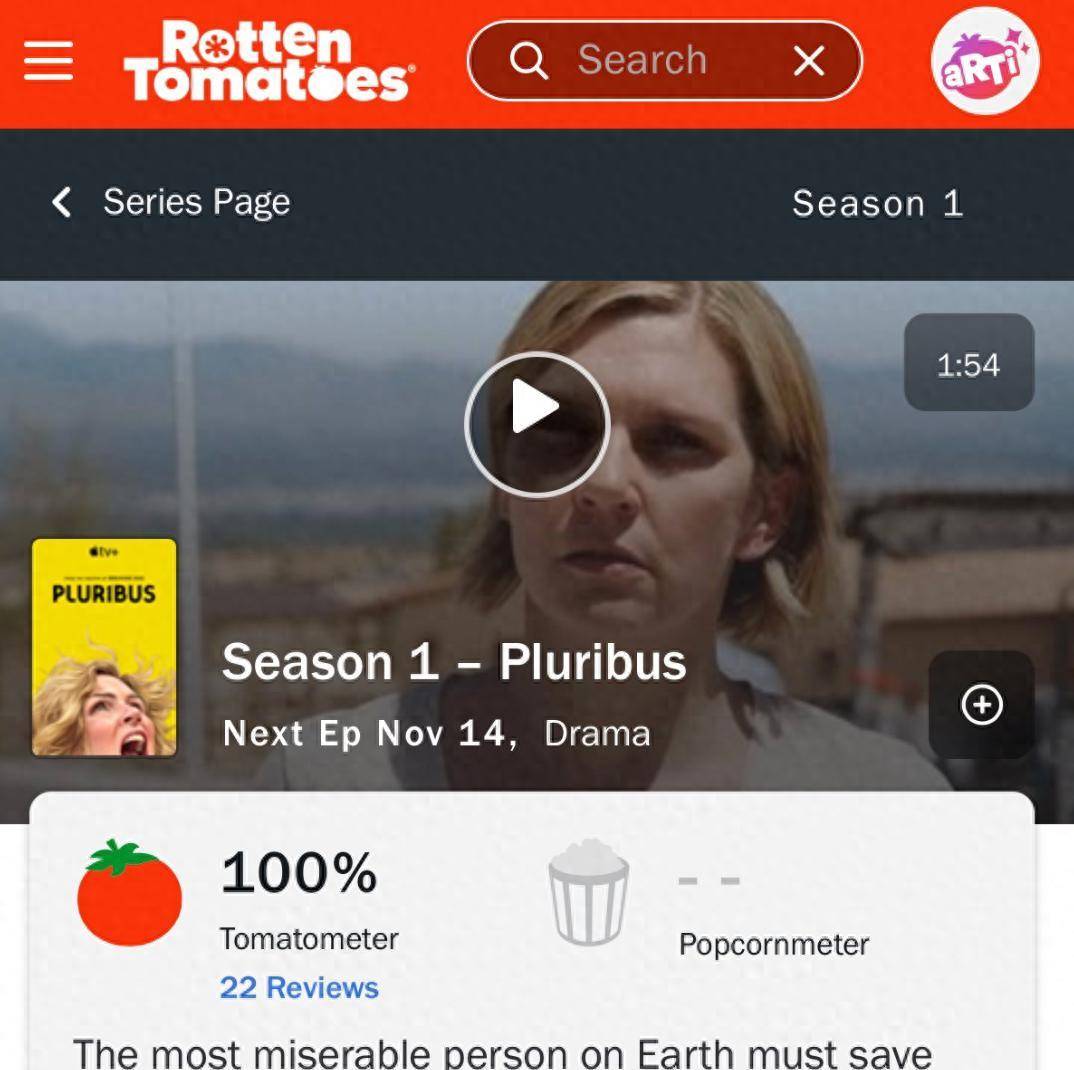
Task: Open the hamburger menu
Action: 48,60
